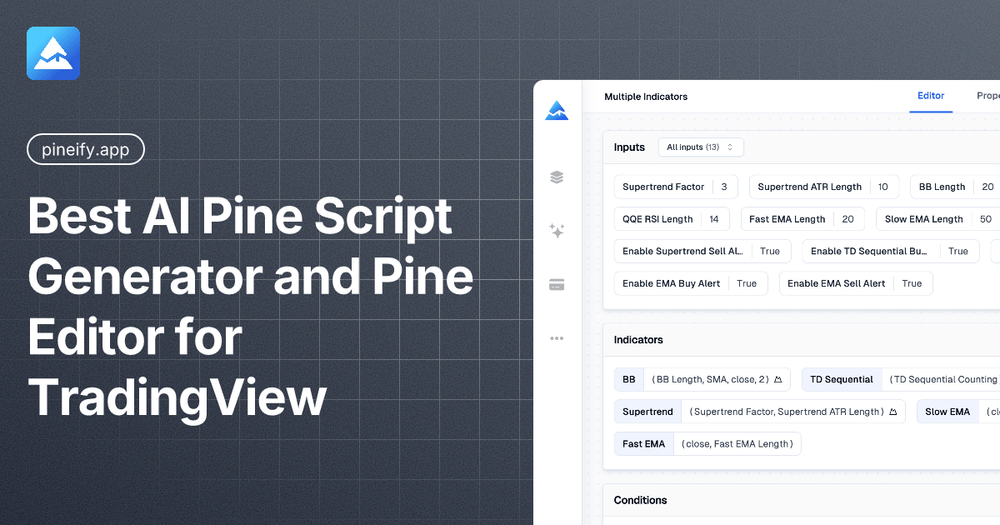Screen dimensions: 1000x525
Task: Switch to the Editor tab
Action: 930,96
